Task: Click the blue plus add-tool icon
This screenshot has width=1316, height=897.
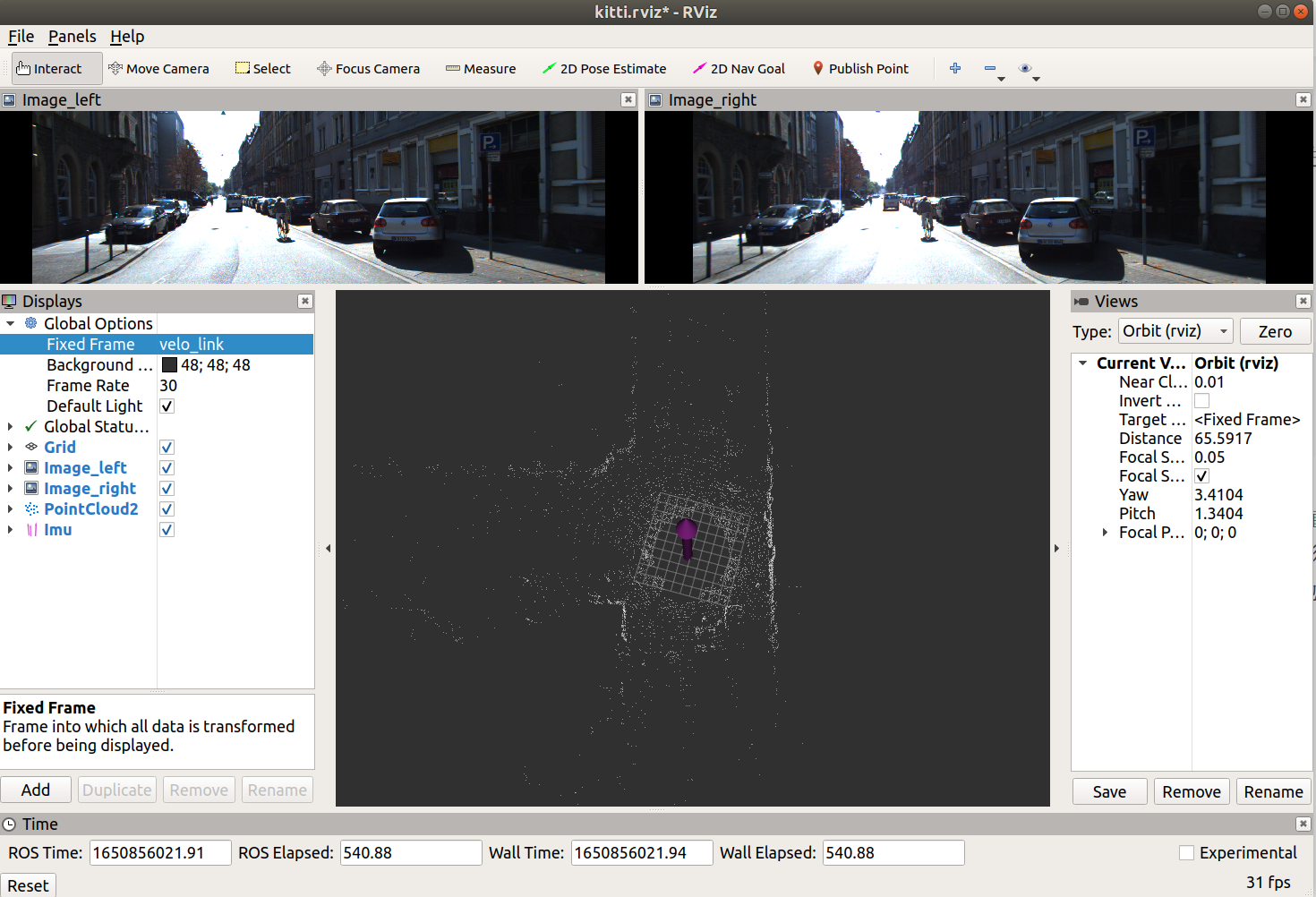Action: click(955, 68)
